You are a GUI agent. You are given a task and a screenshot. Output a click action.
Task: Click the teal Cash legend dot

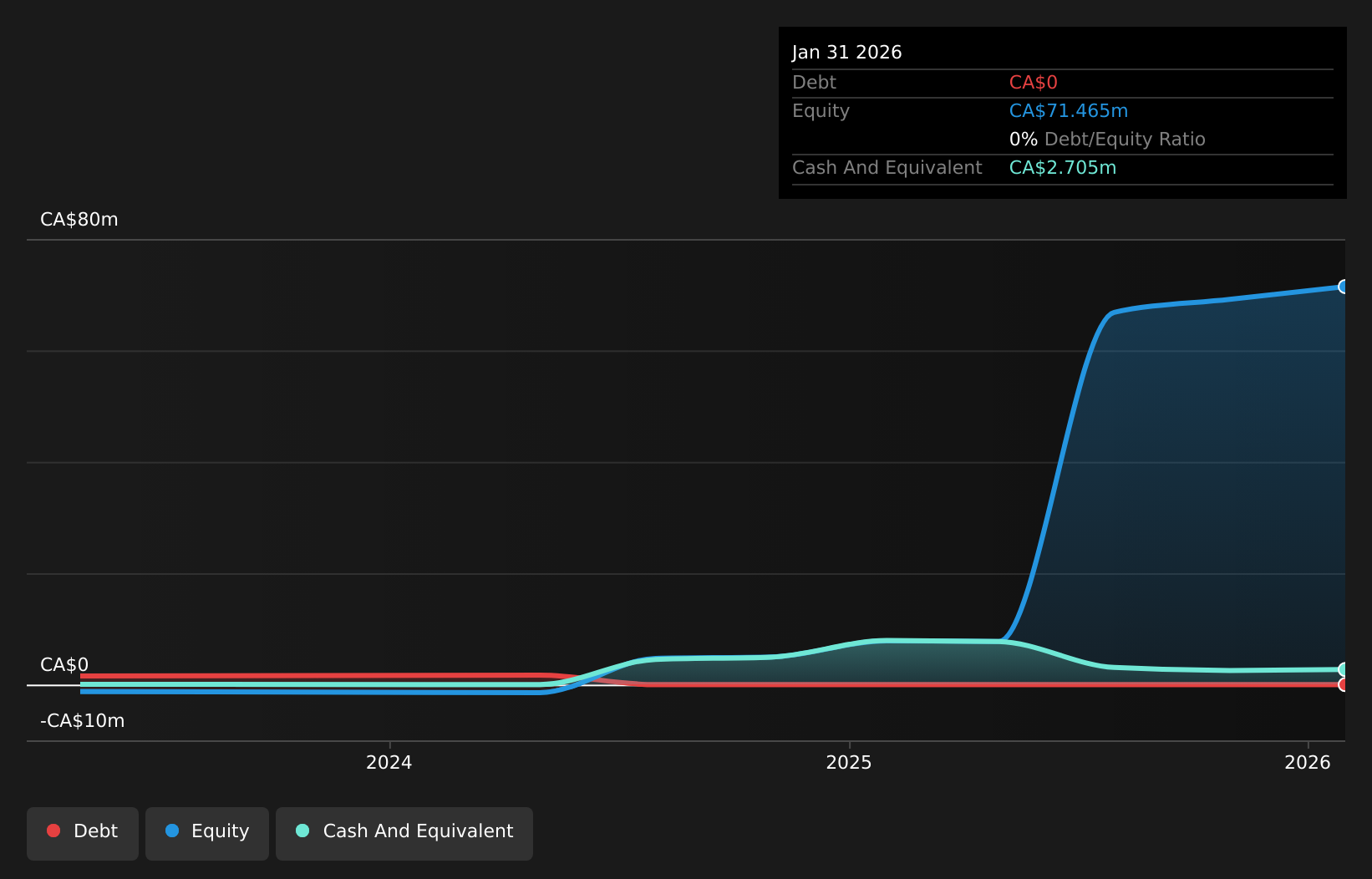(x=302, y=831)
